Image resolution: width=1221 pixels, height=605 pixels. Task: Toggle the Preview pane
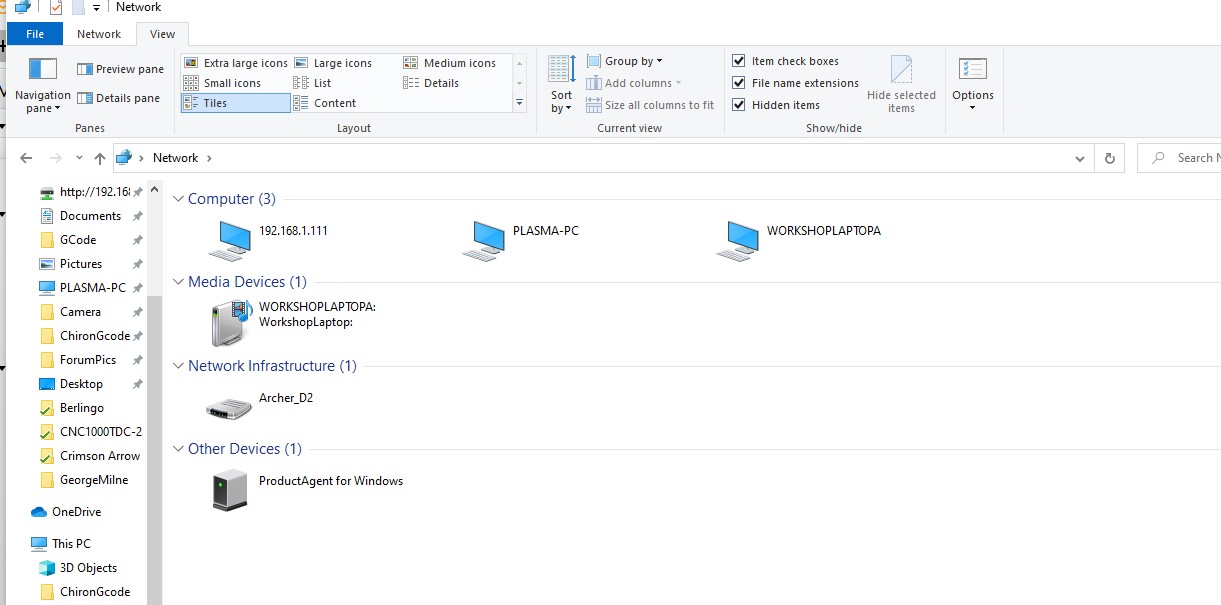[120, 69]
